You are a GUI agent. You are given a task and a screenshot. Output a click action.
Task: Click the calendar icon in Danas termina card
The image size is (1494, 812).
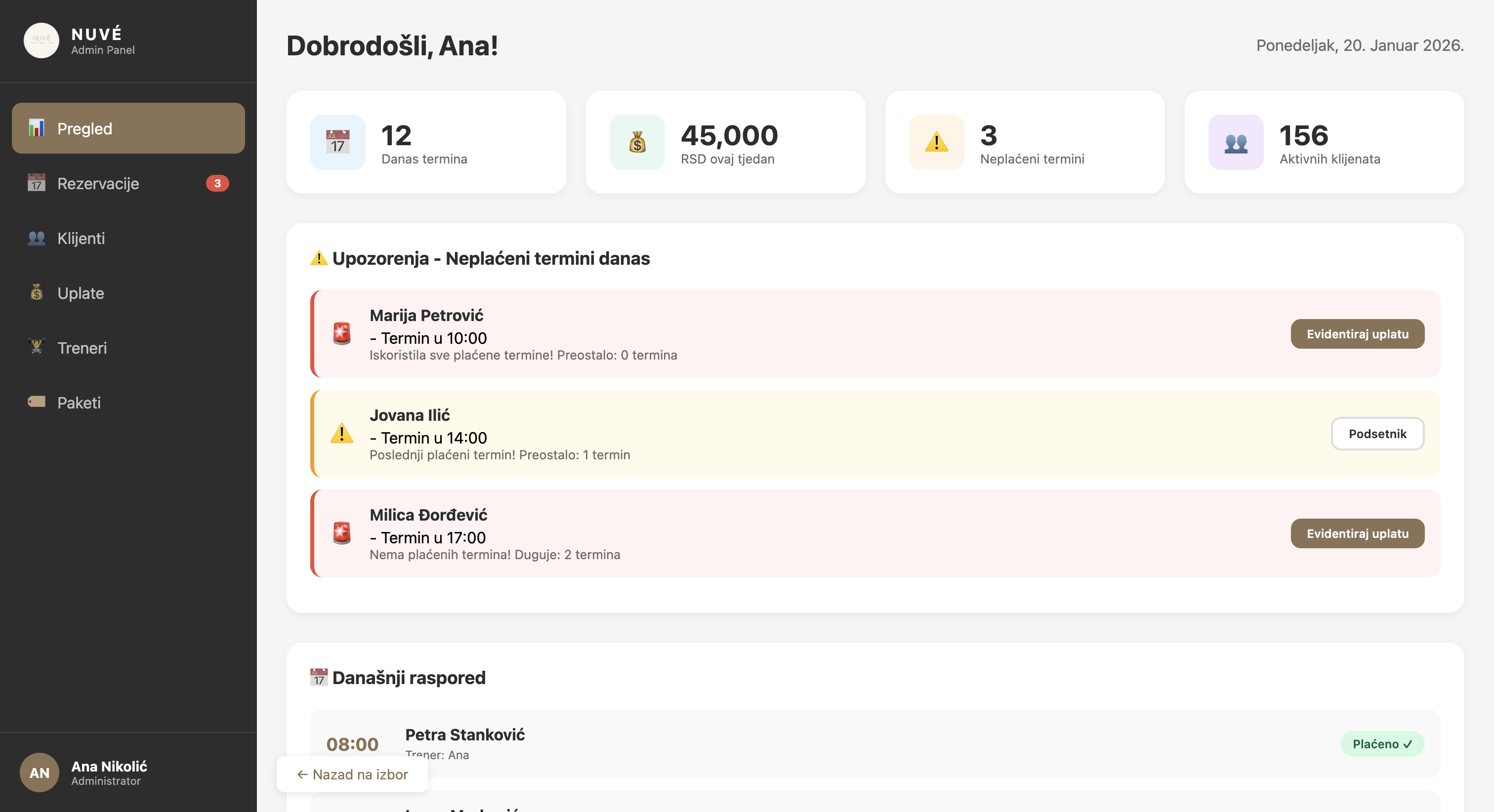click(x=337, y=142)
